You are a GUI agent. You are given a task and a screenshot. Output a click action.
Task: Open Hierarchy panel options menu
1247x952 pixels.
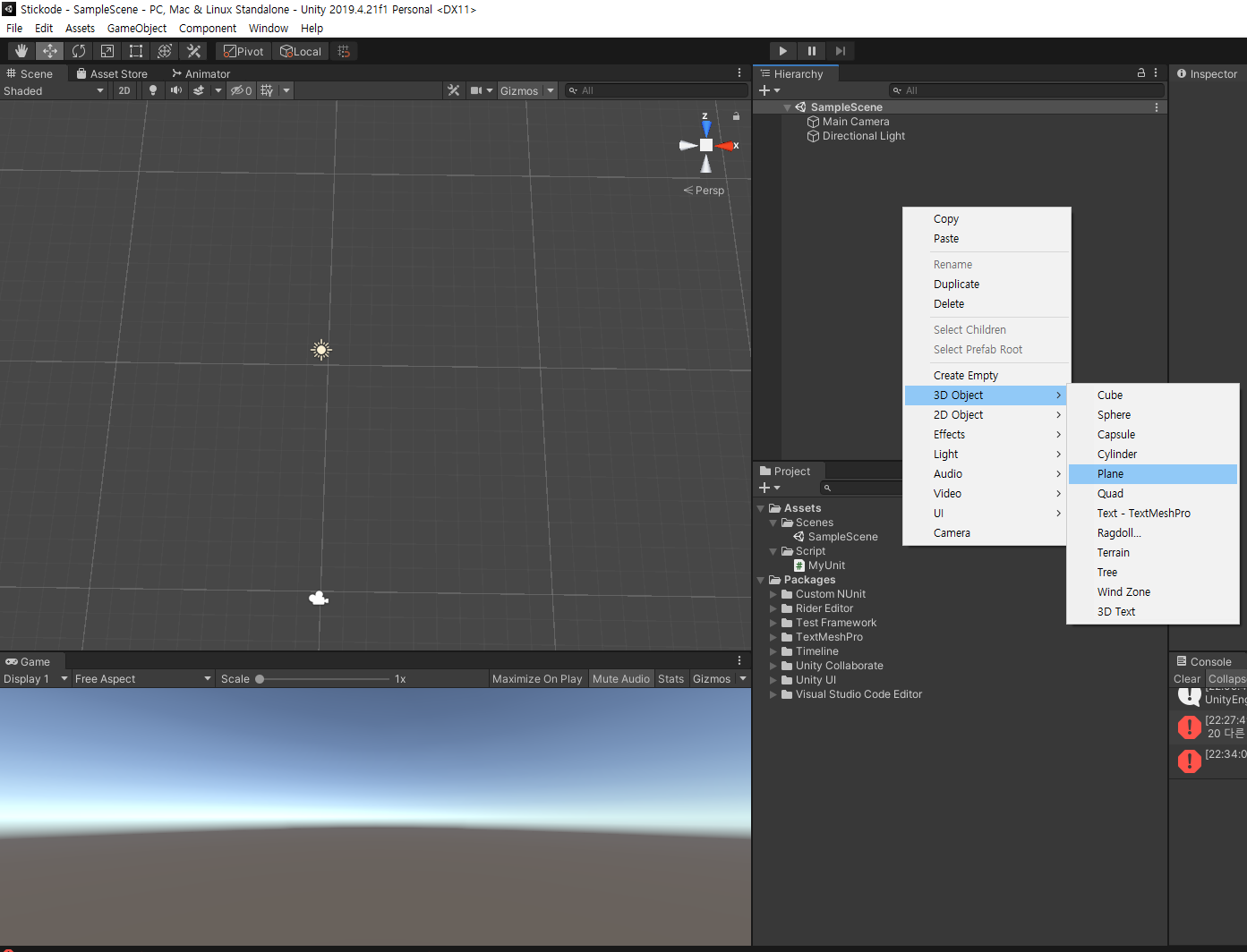[x=1156, y=72]
